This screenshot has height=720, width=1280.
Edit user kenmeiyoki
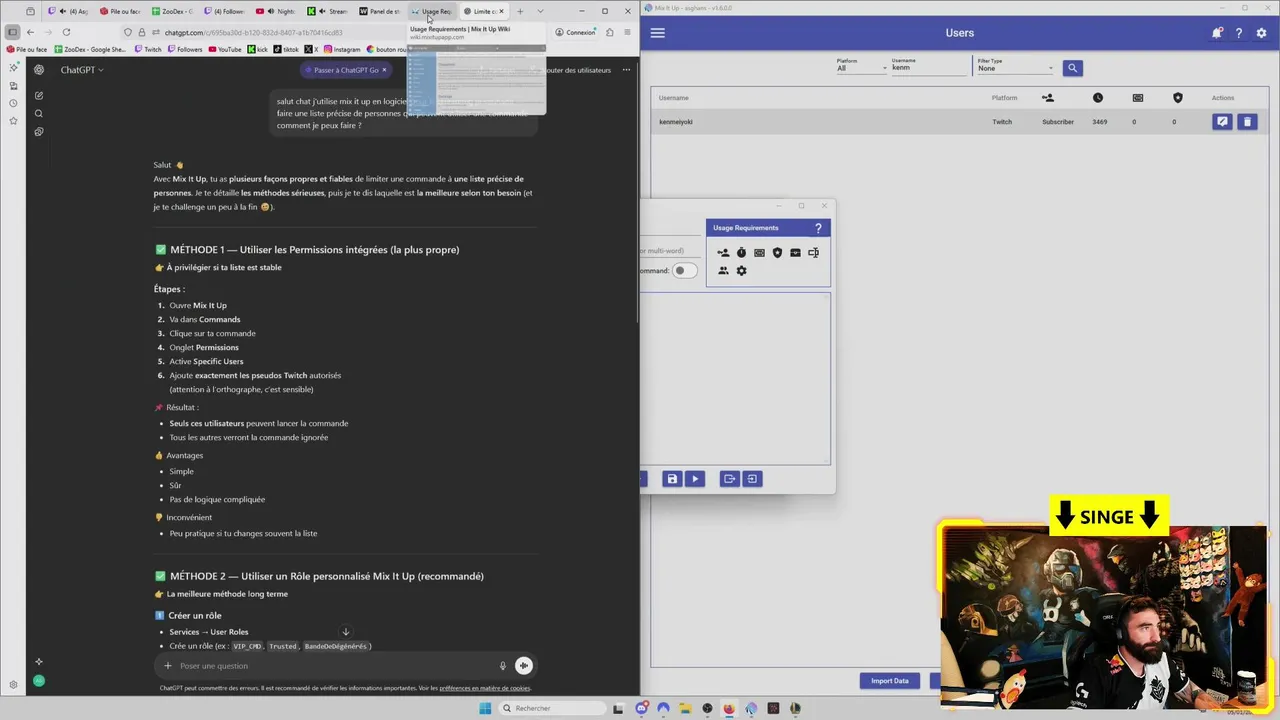coord(1222,122)
